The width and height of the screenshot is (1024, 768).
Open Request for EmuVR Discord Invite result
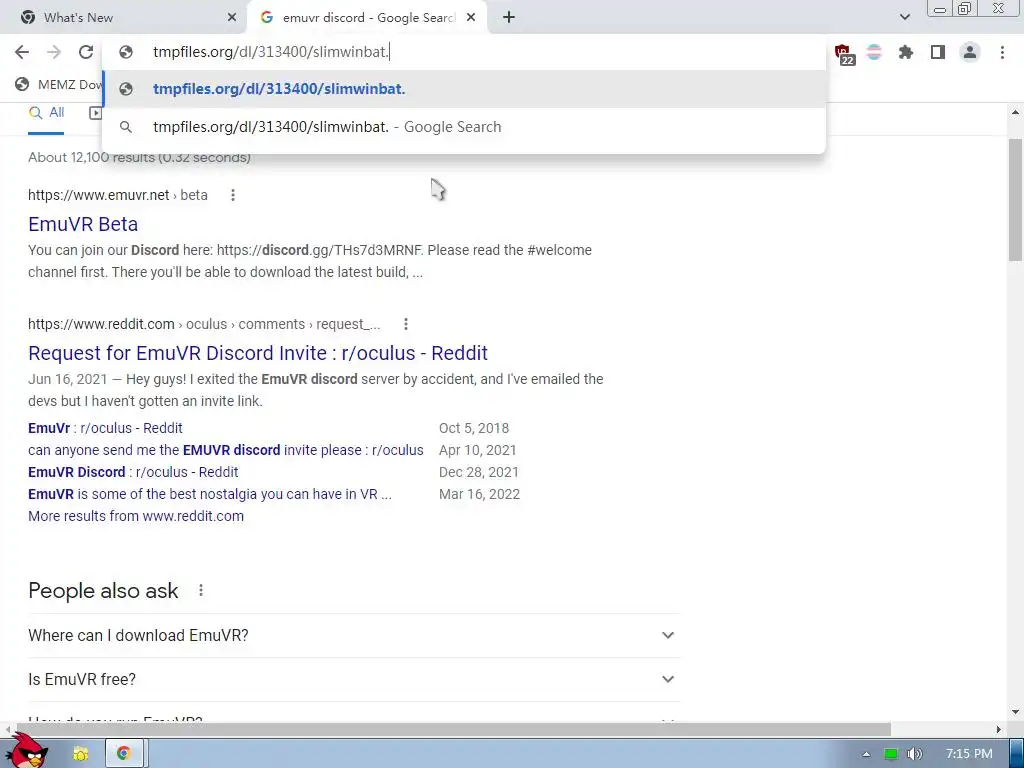258,353
